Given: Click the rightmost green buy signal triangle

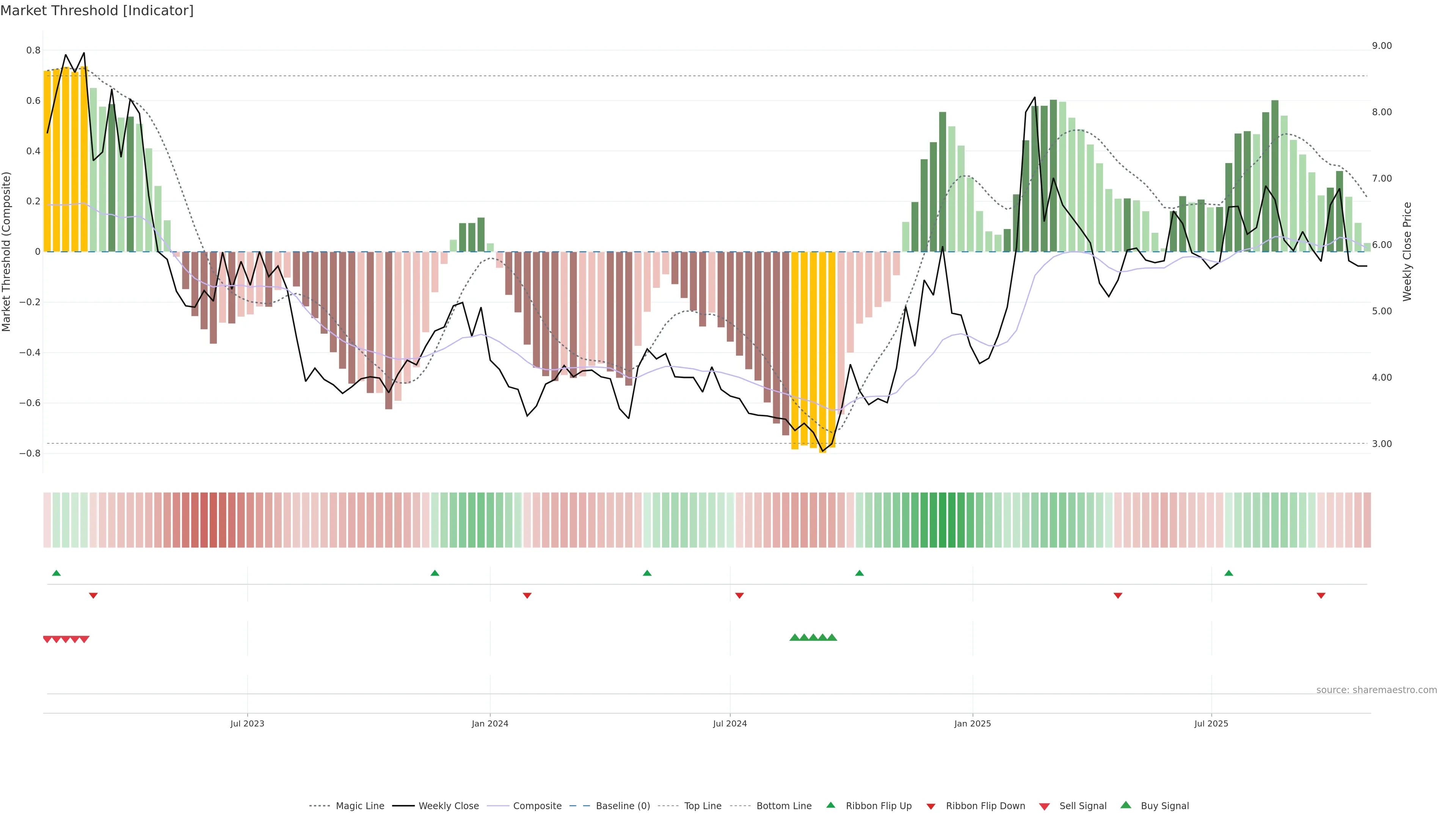Looking at the screenshot, I should tap(832, 637).
